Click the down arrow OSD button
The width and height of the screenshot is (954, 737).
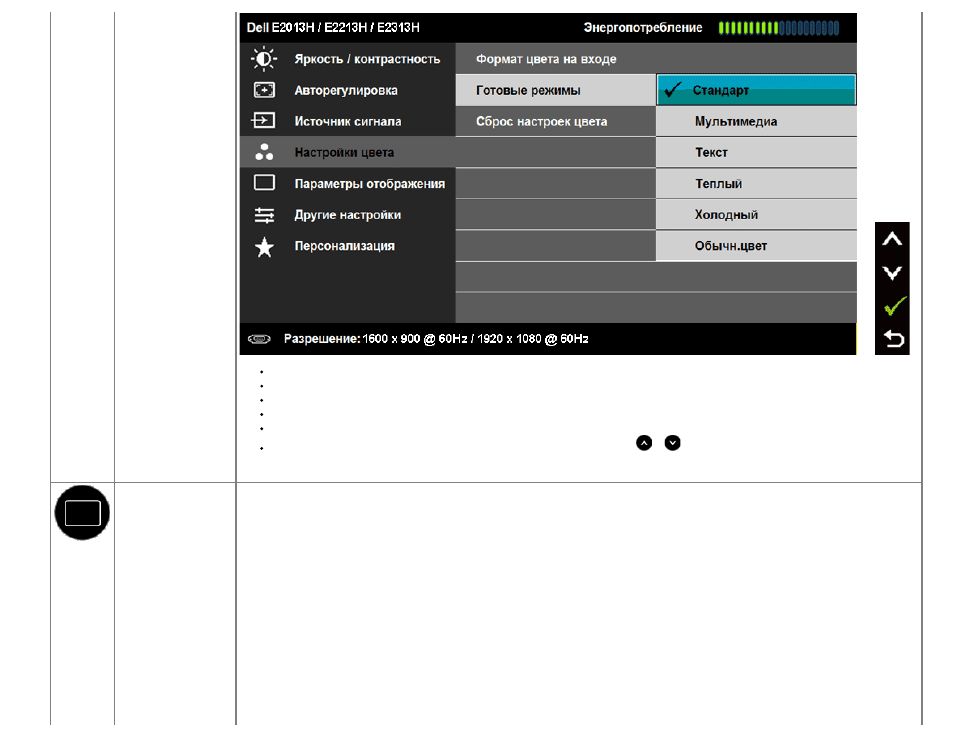click(892, 273)
